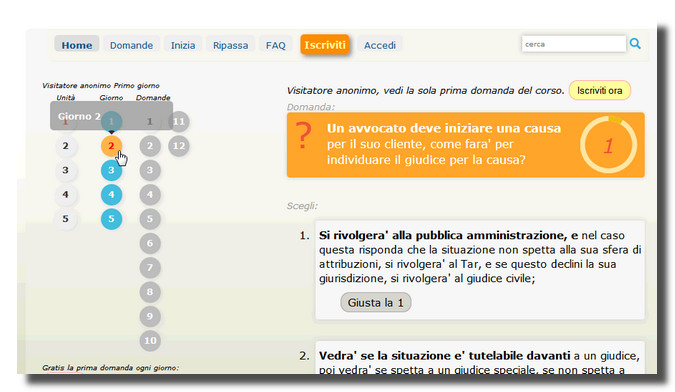This screenshot has height=392, width=675.
Task: Select Domande circle number 2
Action: tap(150, 146)
